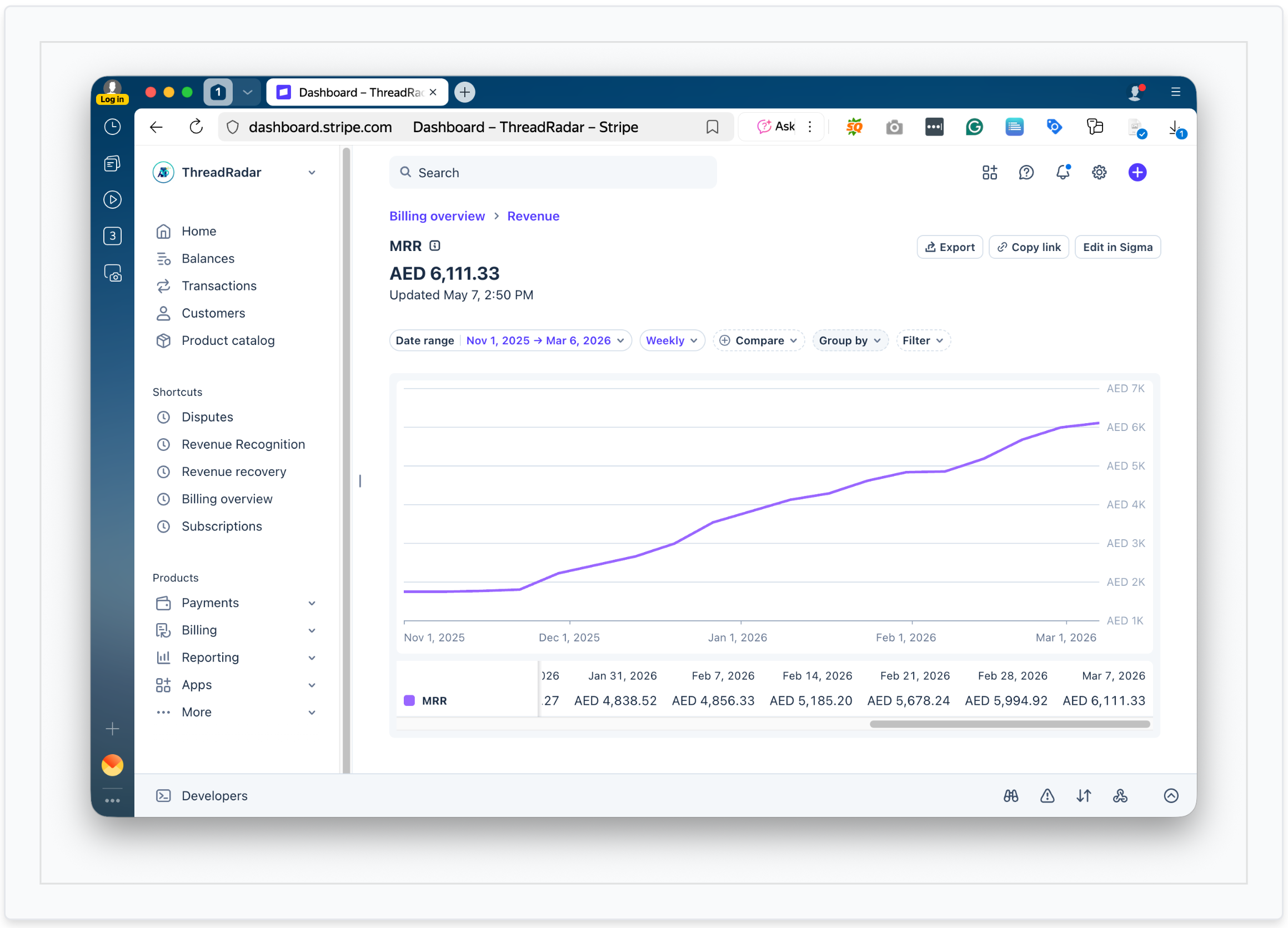Screen dimensions: 1288x928
Task: Open the Compare dropdown
Action: click(x=758, y=341)
